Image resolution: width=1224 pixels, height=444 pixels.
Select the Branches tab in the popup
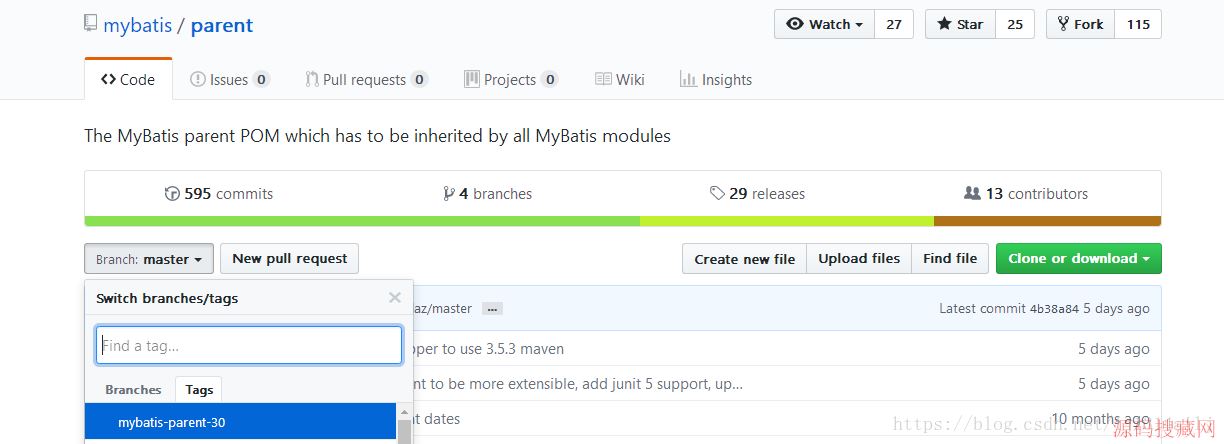pyautogui.click(x=133, y=390)
